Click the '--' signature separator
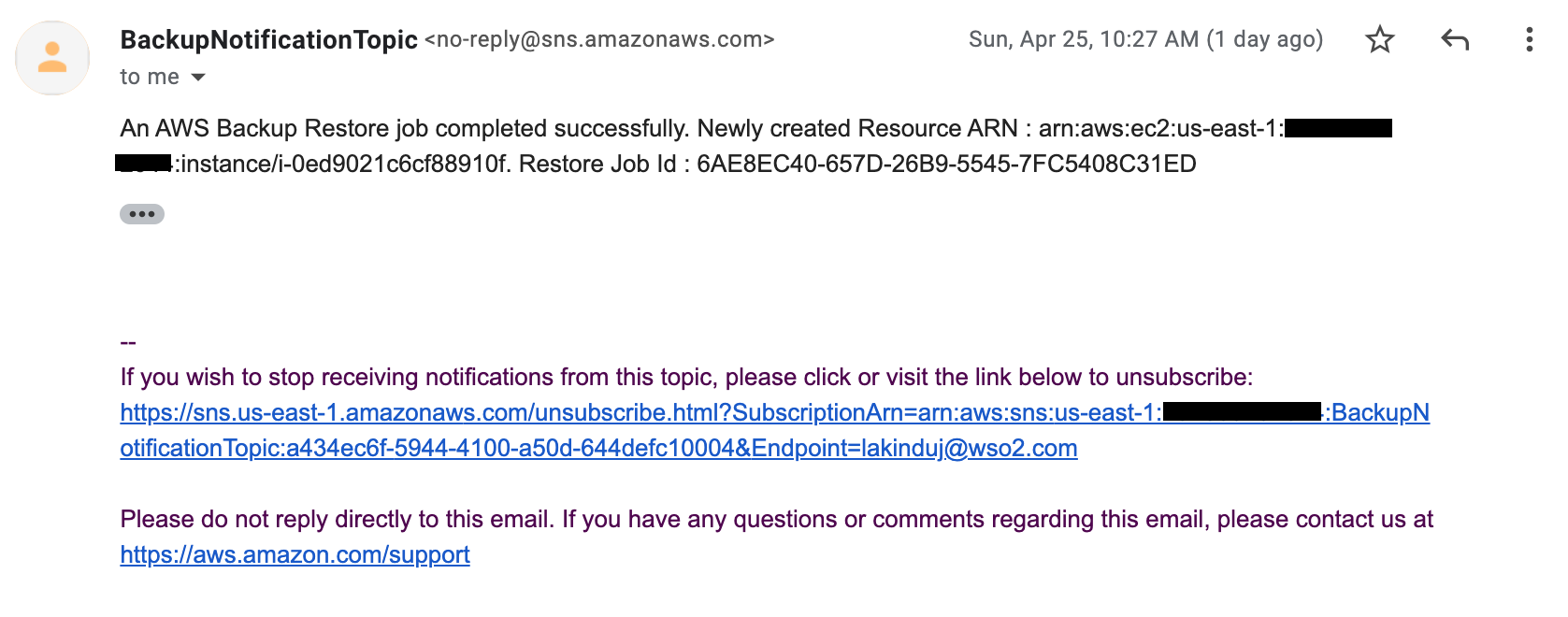 128,342
